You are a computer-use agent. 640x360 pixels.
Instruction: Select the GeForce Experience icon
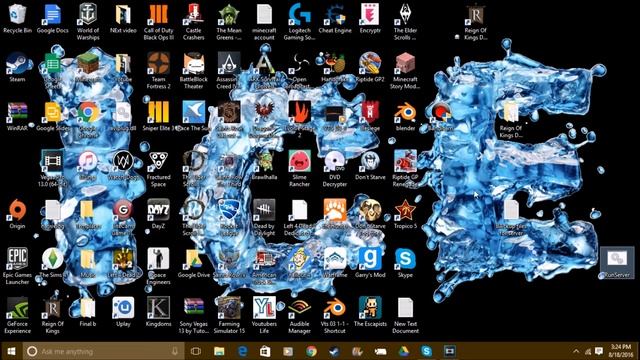click(17, 316)
